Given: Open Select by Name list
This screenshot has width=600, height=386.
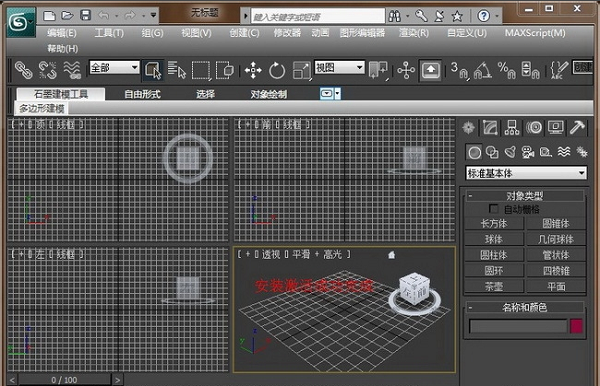Looking at the screenshot, I should tap(176, 70).
